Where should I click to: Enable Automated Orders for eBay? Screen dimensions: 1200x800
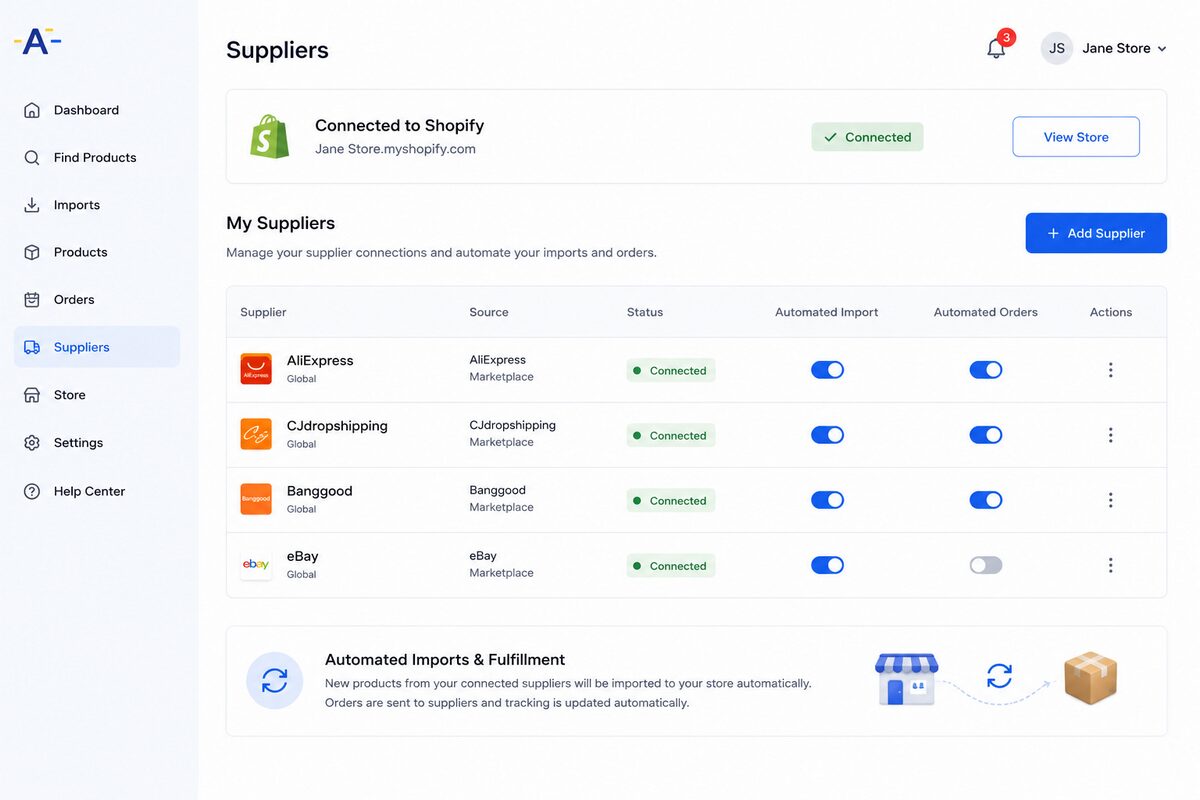click(985, 565)
